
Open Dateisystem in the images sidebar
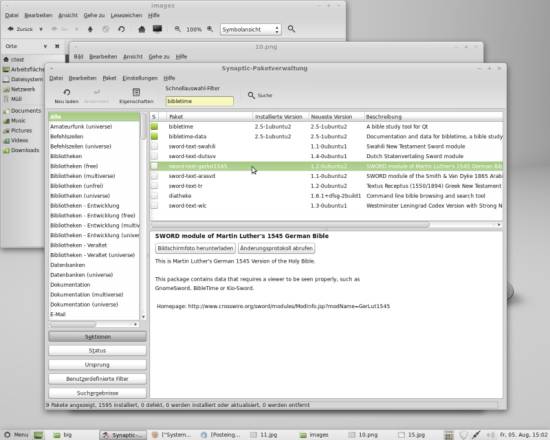pos(23,79)
